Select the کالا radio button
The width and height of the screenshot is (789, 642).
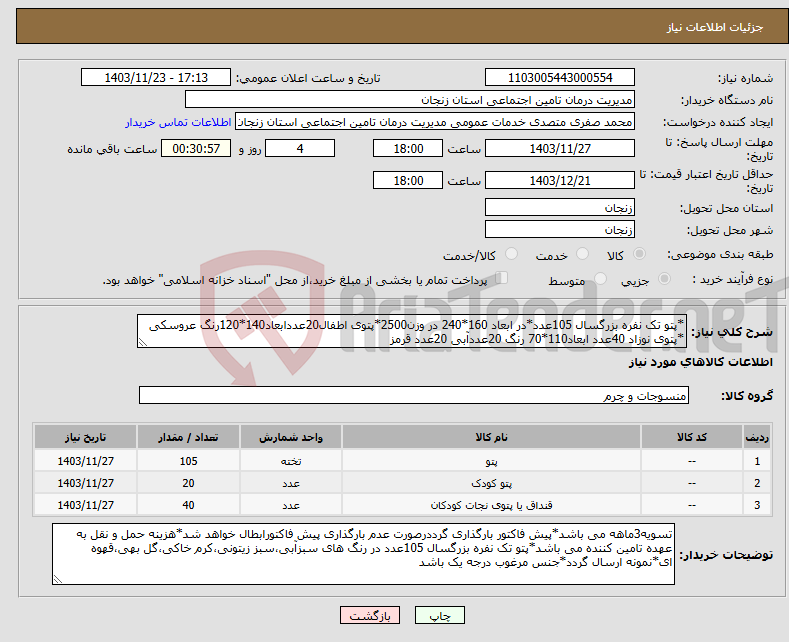point(640,256)
